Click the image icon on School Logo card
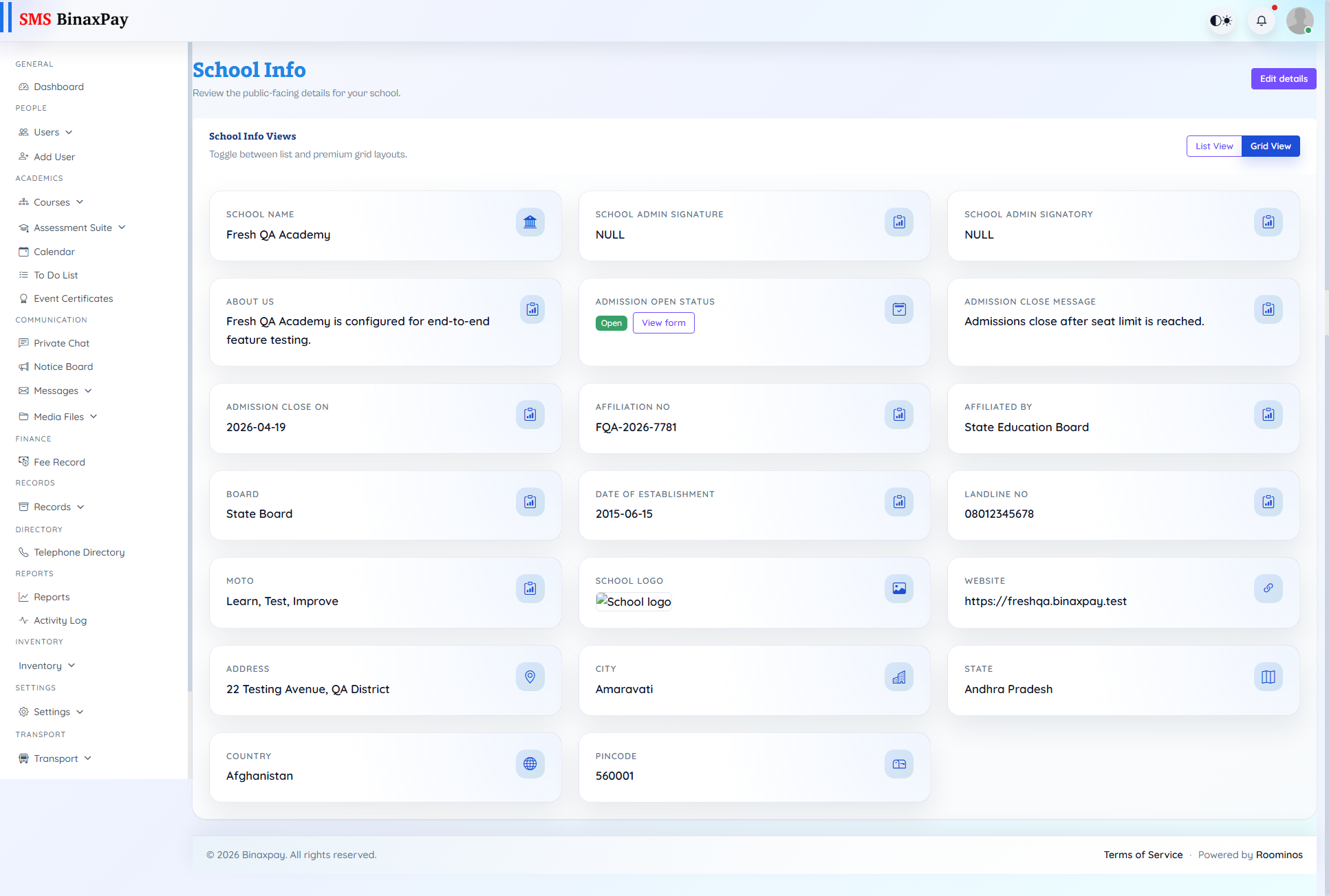1329x896 pixels. [898, 589]
